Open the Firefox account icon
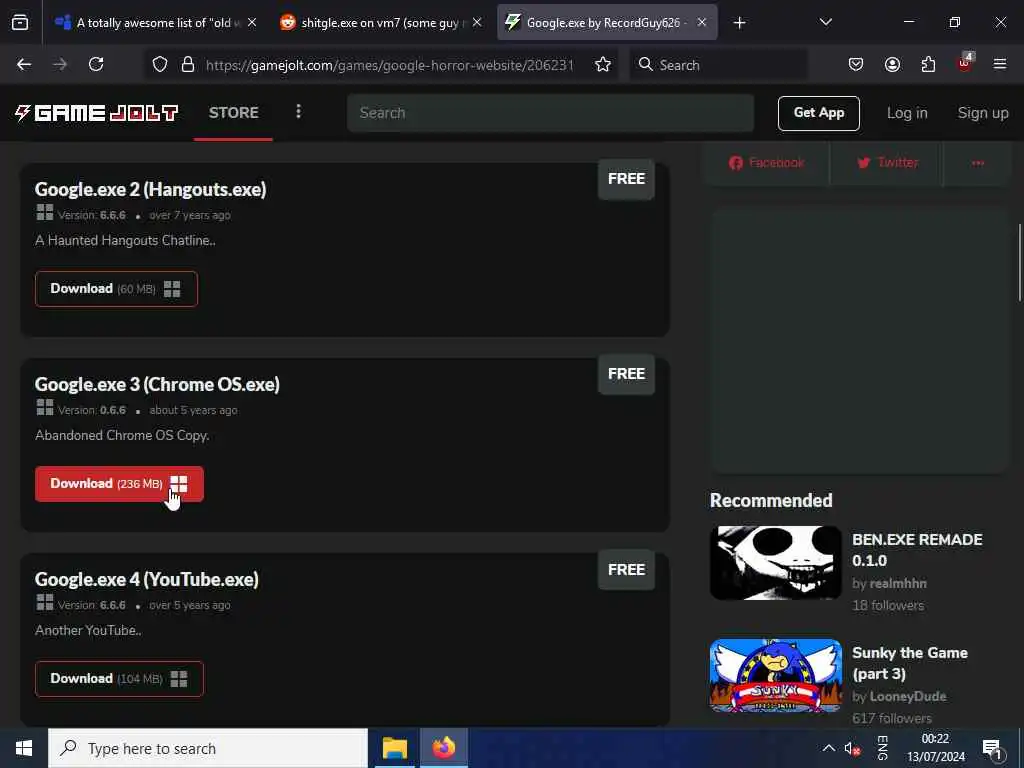This screenshot has height=768, width=1024. 892,64
